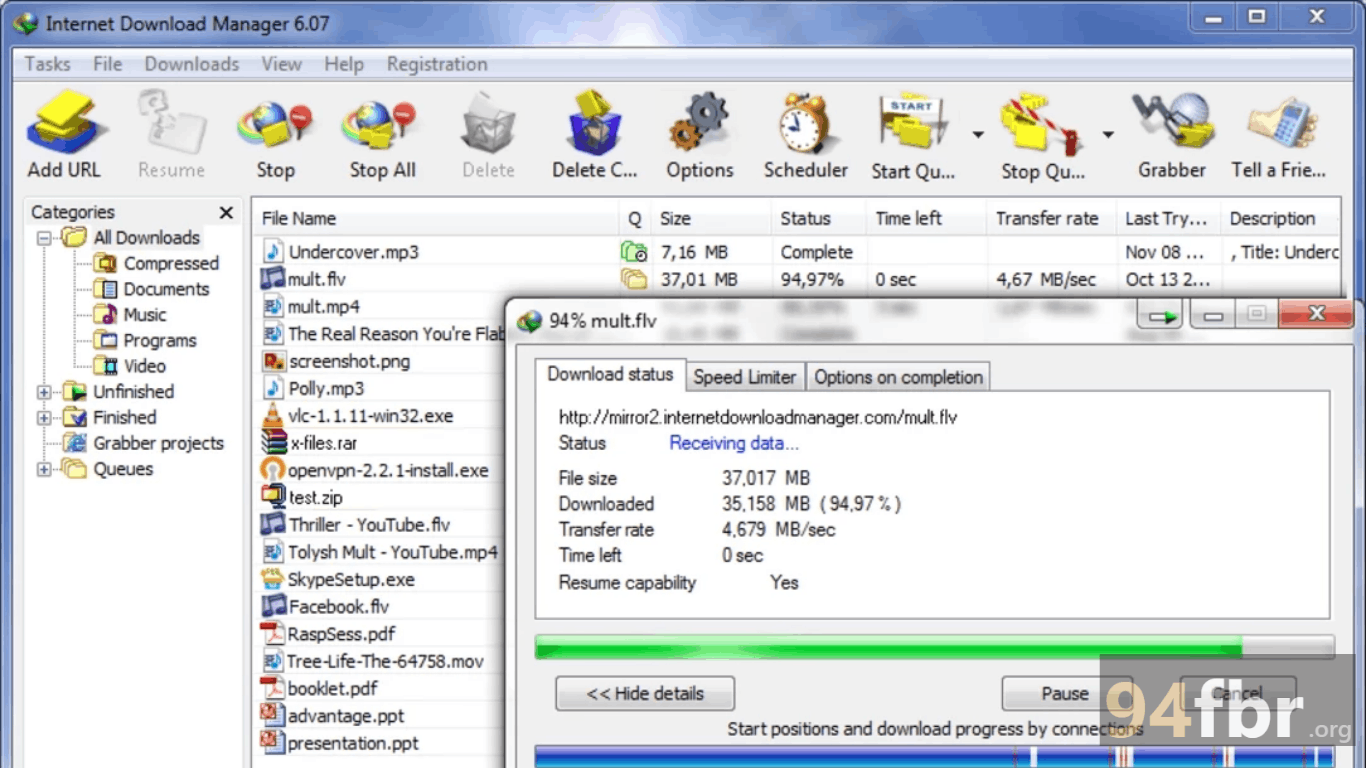Click the queue icon in mult.flv row

[x=634, y=279]
